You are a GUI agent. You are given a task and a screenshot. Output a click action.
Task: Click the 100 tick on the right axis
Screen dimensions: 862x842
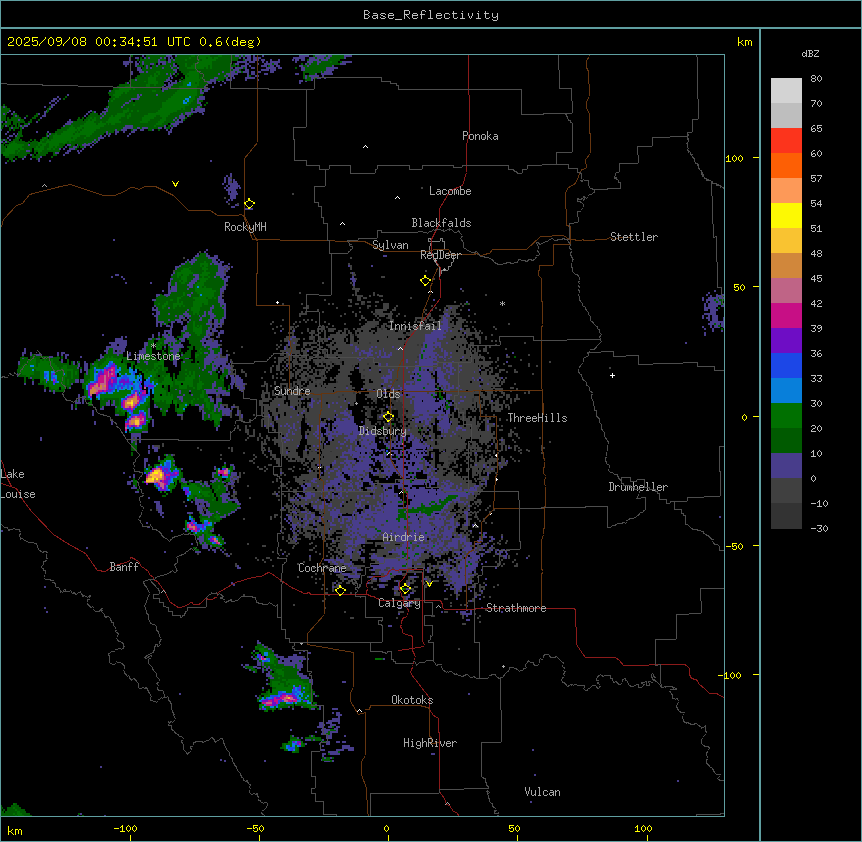(x=734, y=159)
